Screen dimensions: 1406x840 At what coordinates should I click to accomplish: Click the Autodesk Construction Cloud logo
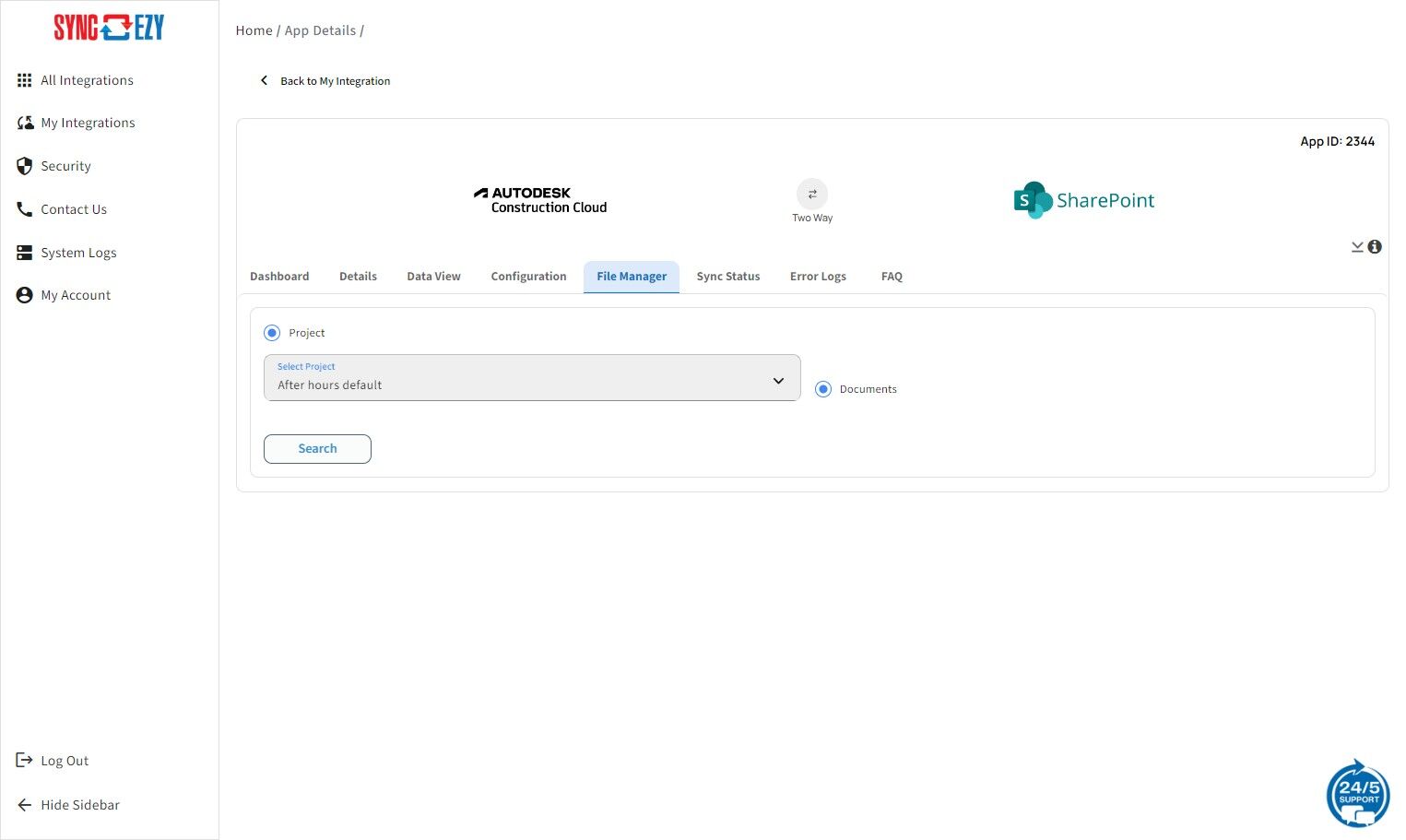[x=540, y=200]
